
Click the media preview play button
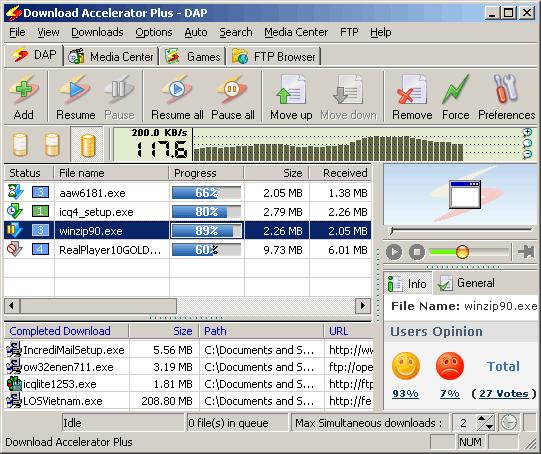[x=394, y=251]
